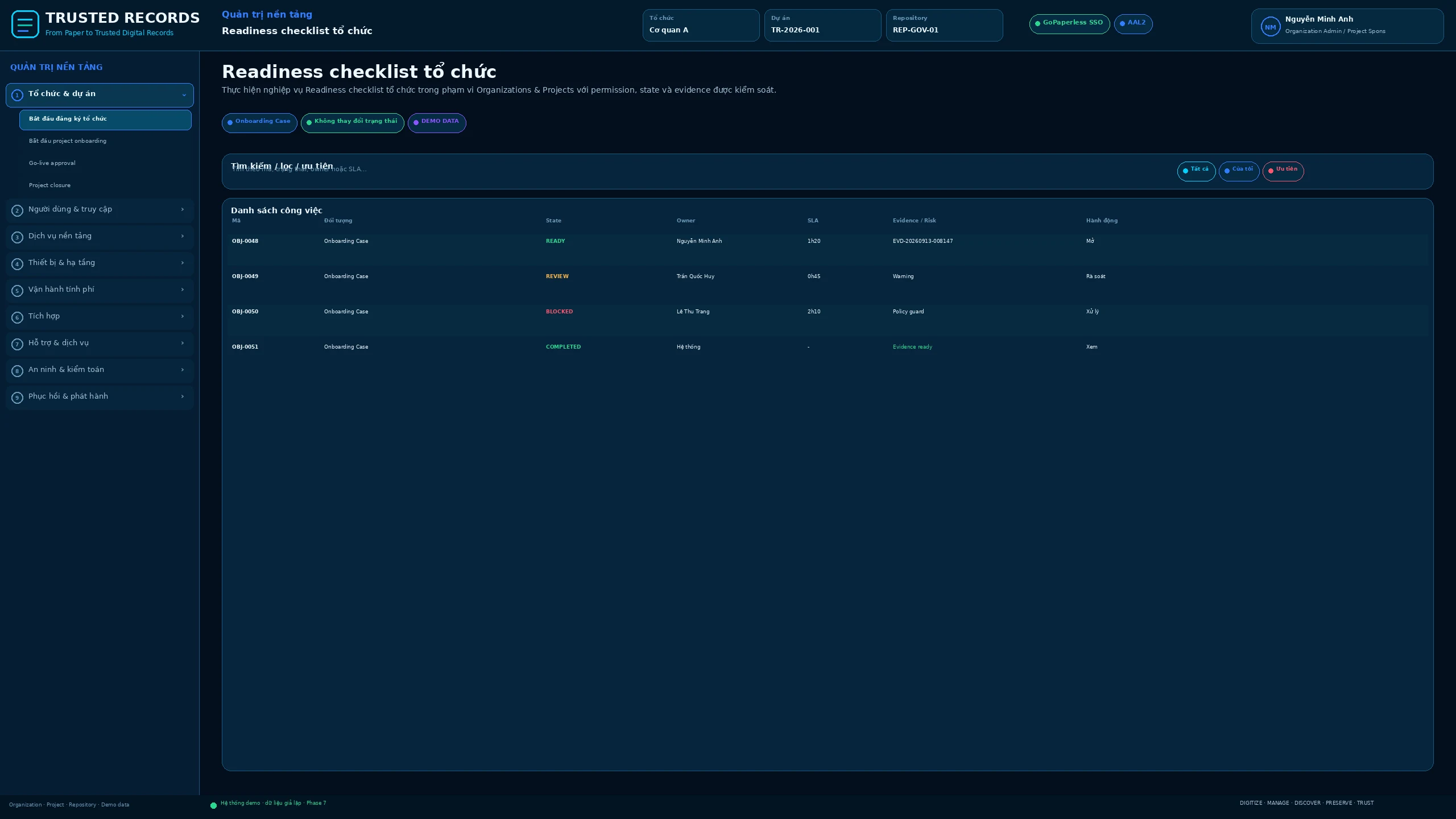Click the GoPaperless SSO badge

pyautogui.click(x=1069, y=24)
